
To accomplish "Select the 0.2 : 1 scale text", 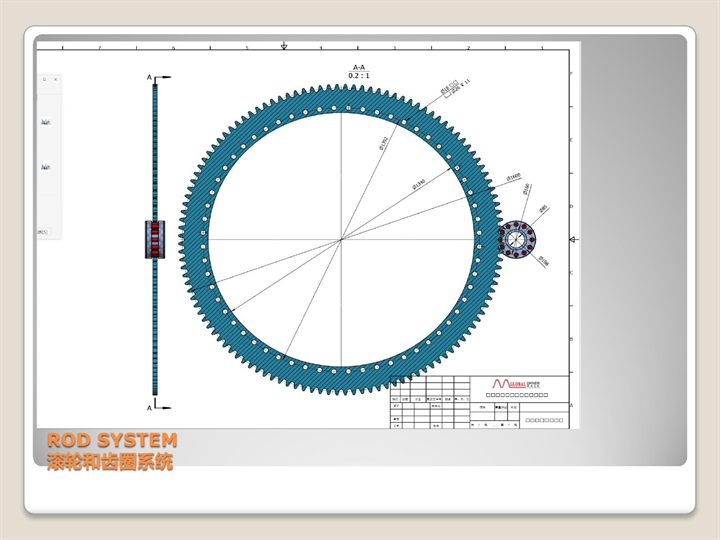I will [359, 76].
